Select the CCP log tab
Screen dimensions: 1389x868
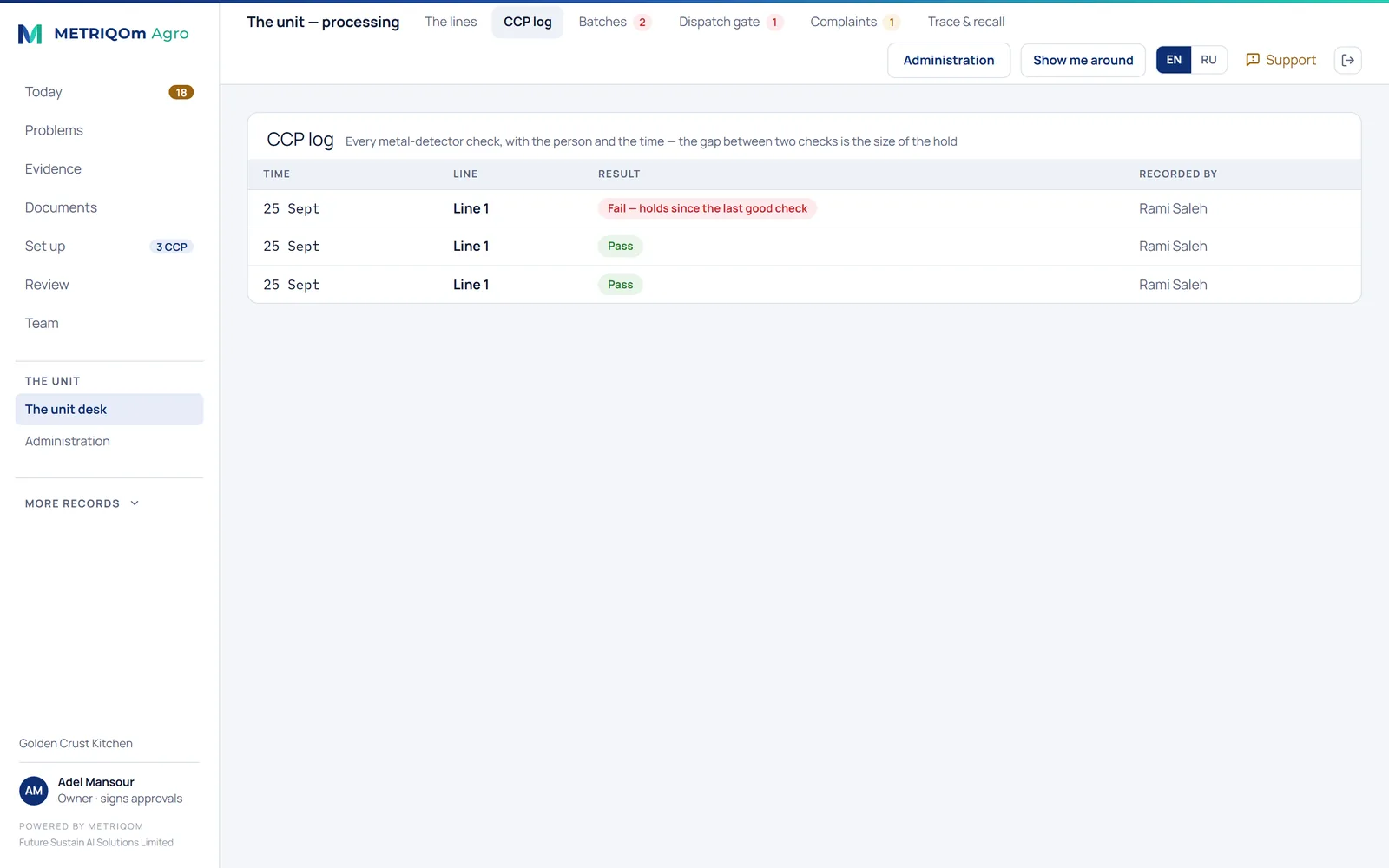point(528,22)
